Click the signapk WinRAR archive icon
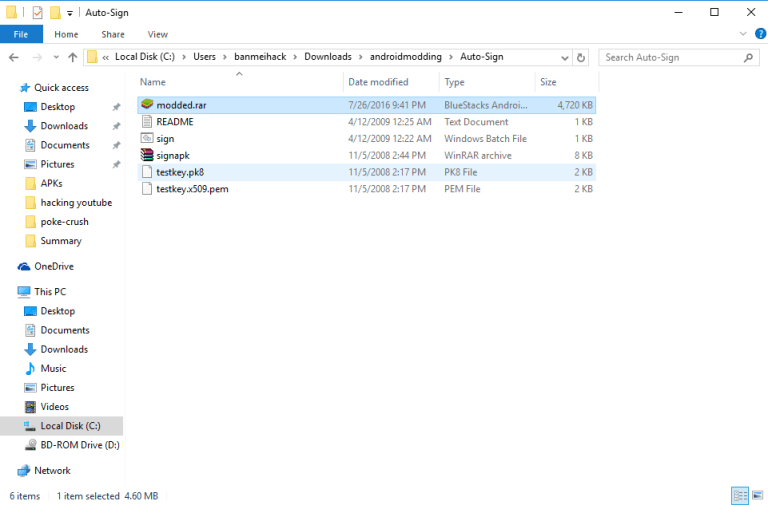Image resolution: width=768 pixels, height=505 pixels. click(147, 155)
